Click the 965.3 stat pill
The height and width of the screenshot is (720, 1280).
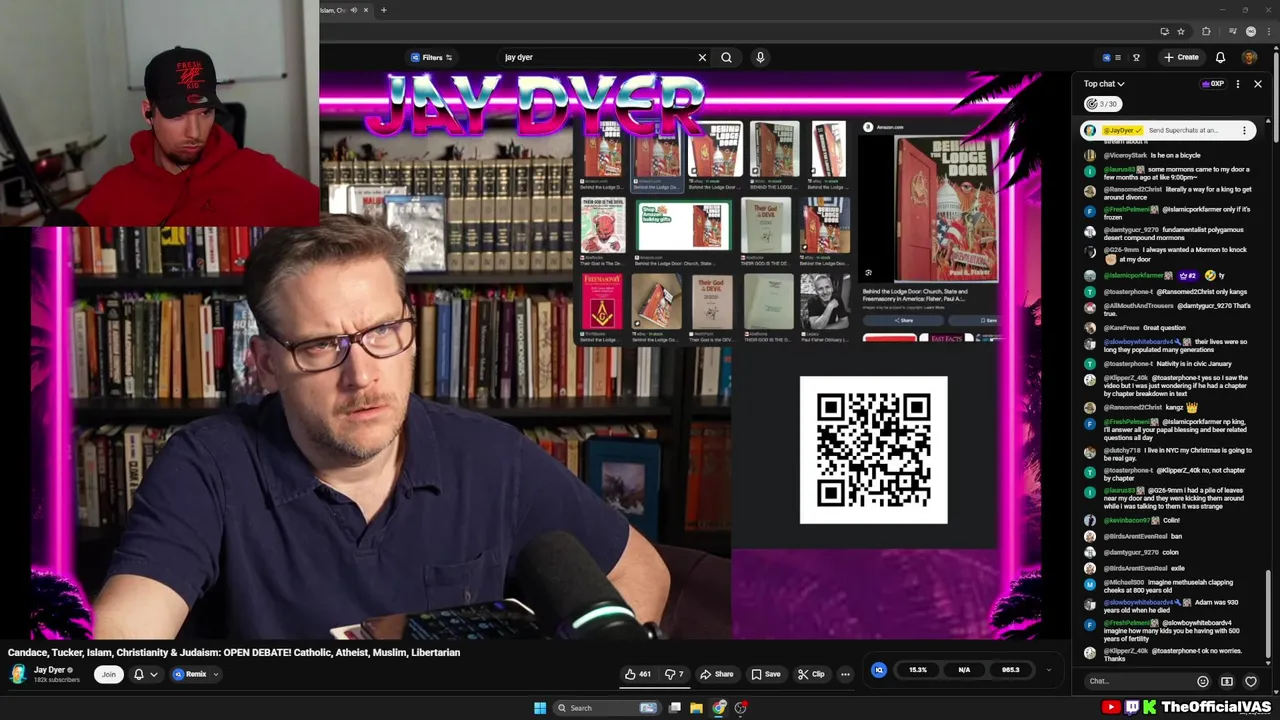pos(1010,670)
